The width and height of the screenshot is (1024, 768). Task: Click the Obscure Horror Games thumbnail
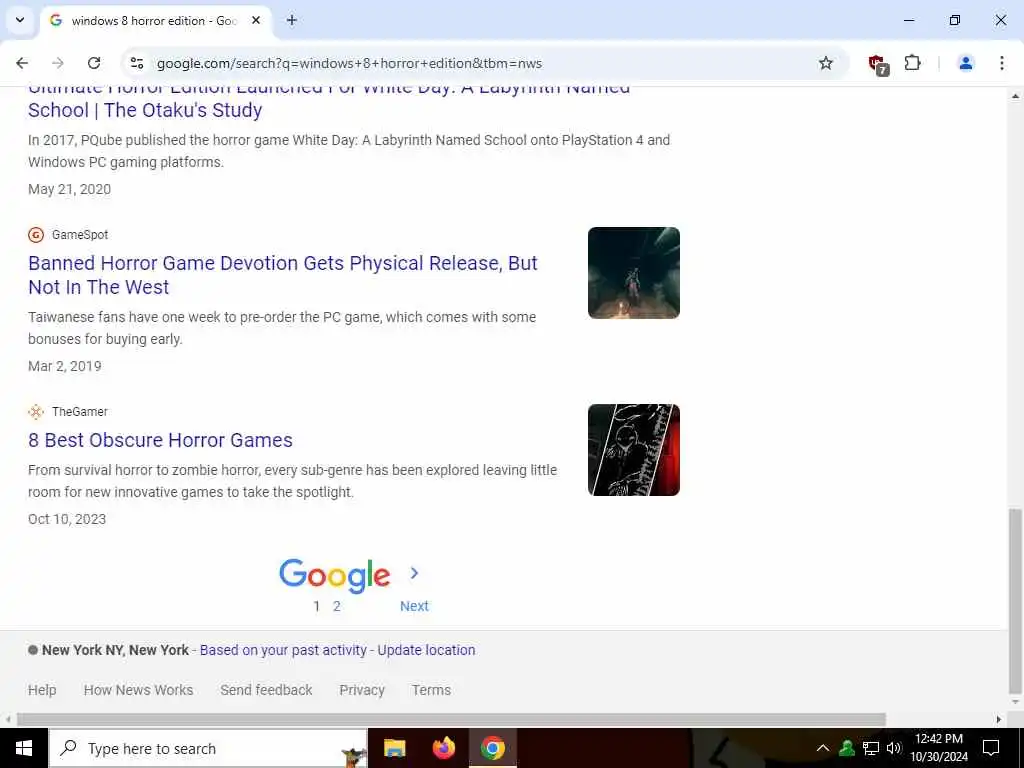(633, 450)
